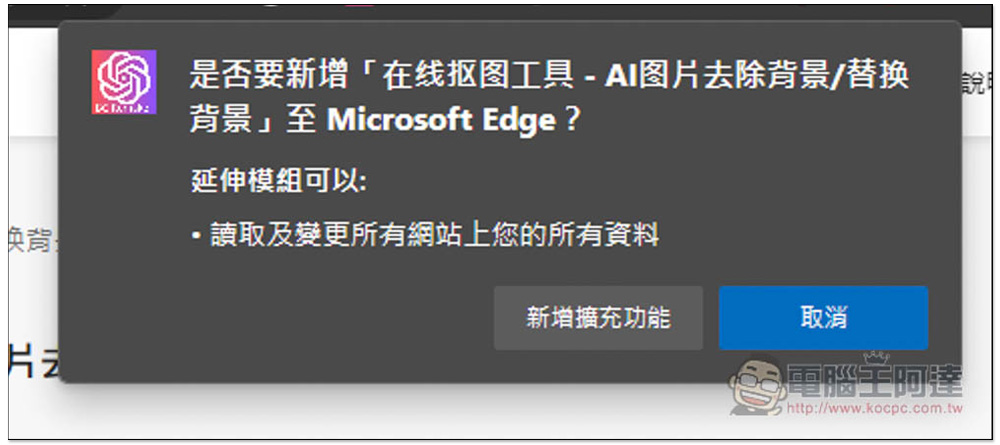Dismiss dialog using 取消 button
This screenshot has height=445, width=1000.
coord(823,317)
